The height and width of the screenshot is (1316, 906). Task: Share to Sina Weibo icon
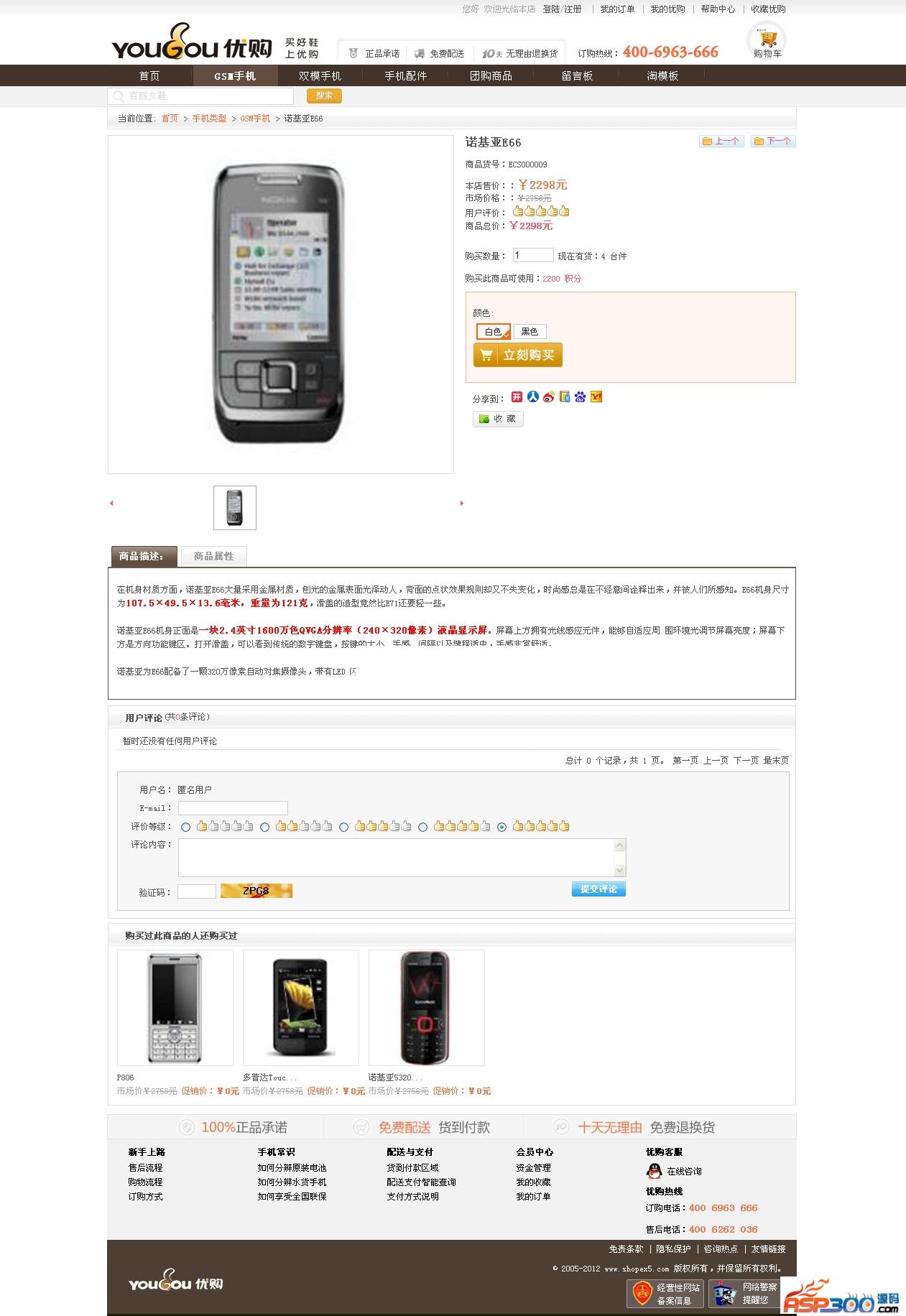tap(549, 397)
